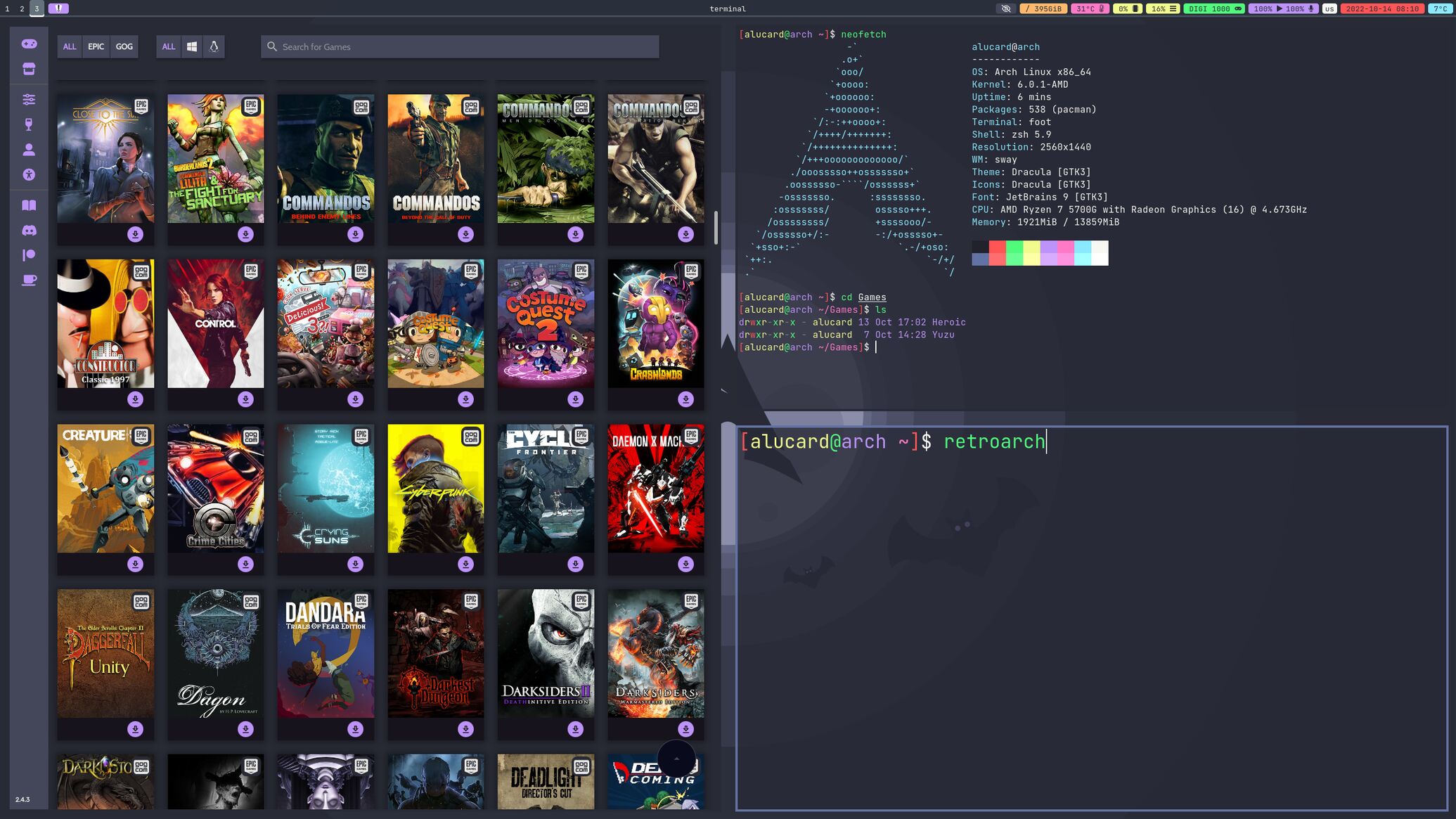
Task: Click the 395GiB disk usage module
Action: click(x=1044, y=8)
